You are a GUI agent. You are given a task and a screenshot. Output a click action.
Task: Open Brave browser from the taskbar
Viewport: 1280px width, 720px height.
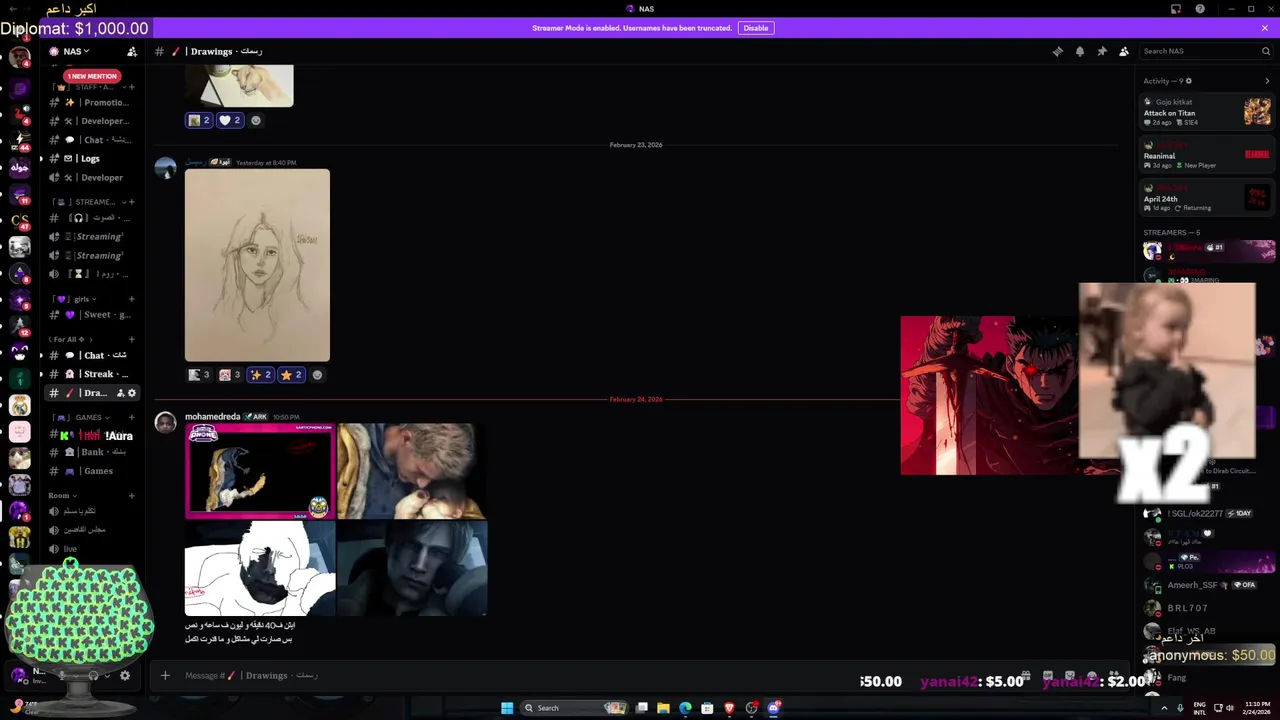tap(729, 708)
